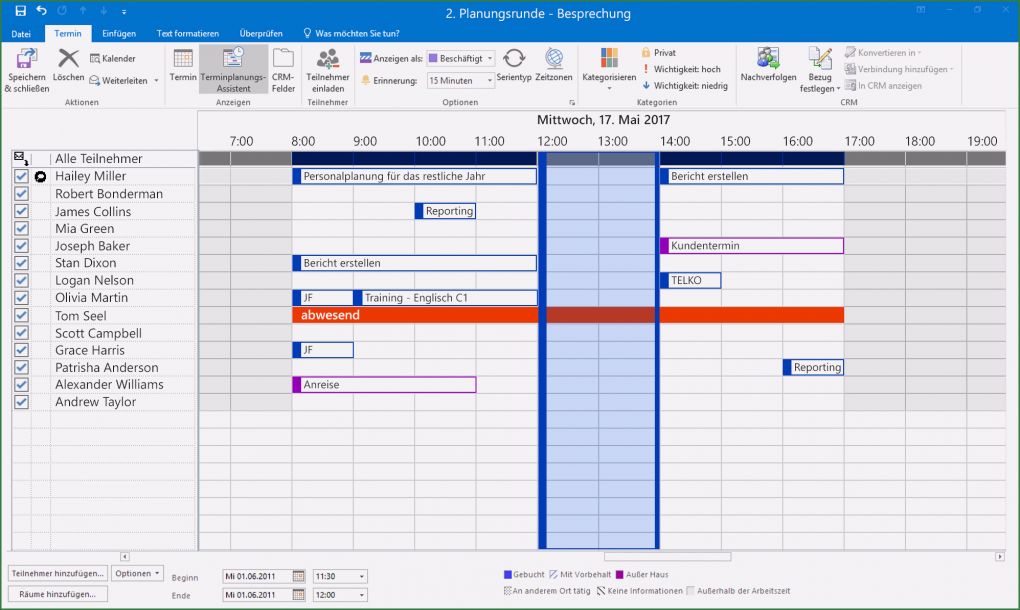The width and height of the screenshot is (1020, 610).
Task: Click the Serientyp recurrence icon
Action: pos(514,64)
